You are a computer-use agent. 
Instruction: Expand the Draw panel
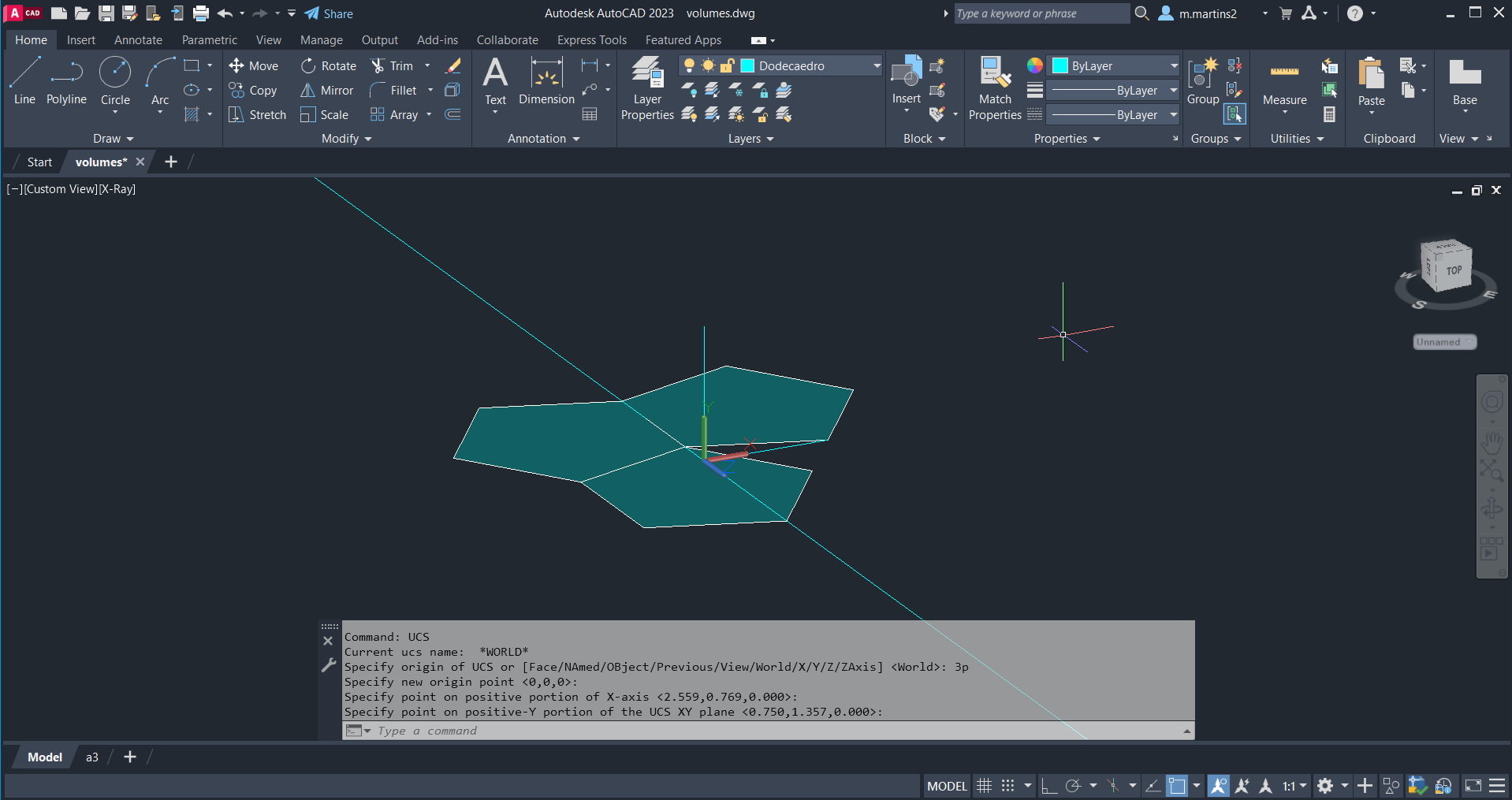coord(114,139)
